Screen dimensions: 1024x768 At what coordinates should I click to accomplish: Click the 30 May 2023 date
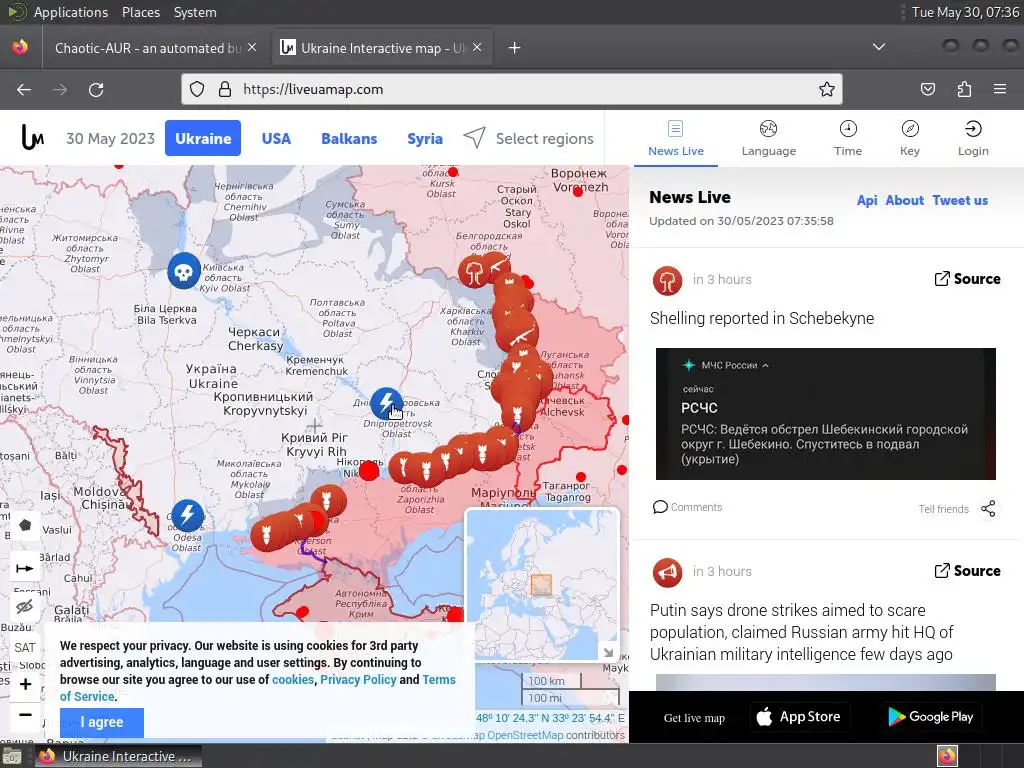[110, 138]
